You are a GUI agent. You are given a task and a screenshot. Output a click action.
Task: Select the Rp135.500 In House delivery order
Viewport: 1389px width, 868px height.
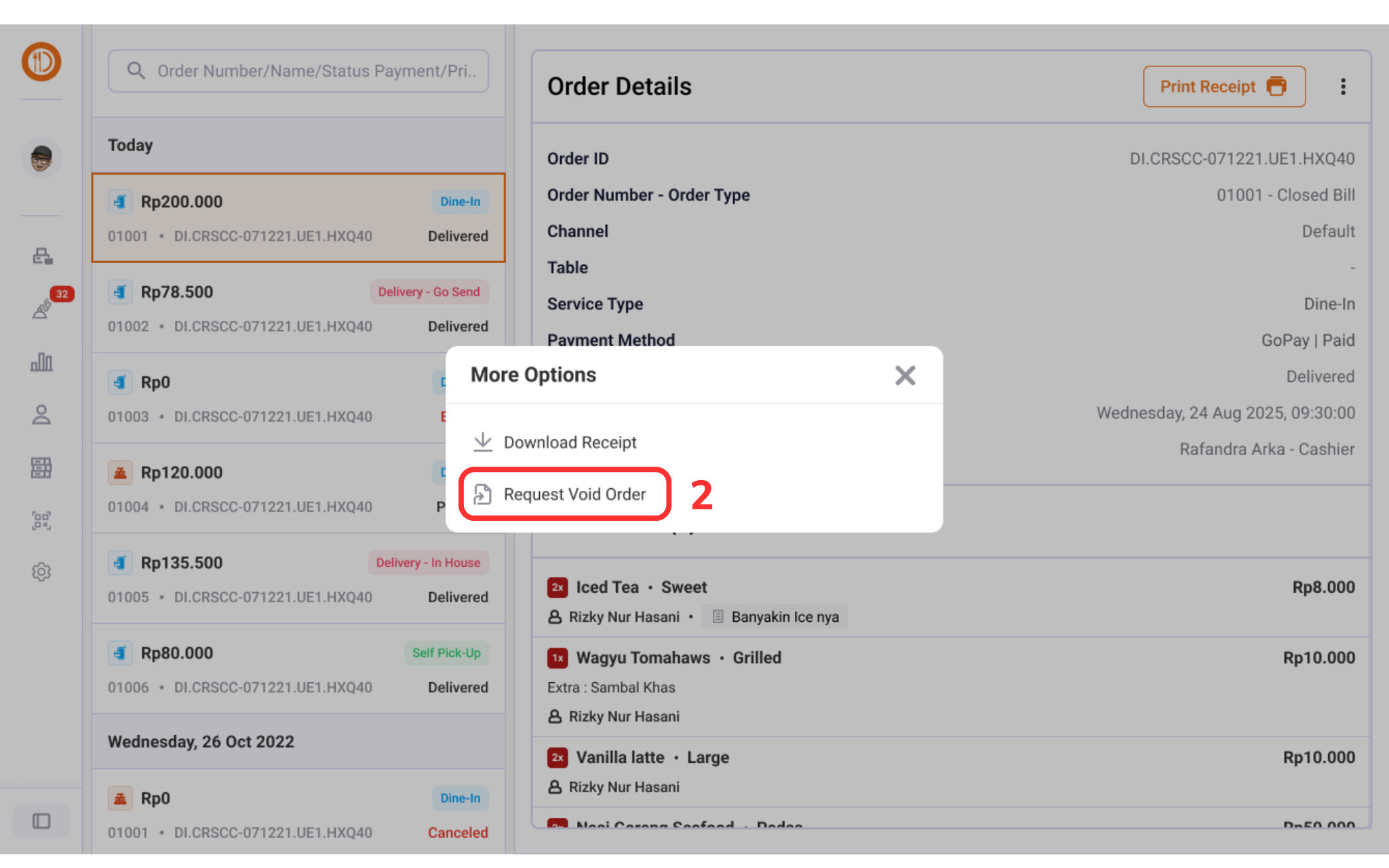pyautogui.click(x=298, y=578)
